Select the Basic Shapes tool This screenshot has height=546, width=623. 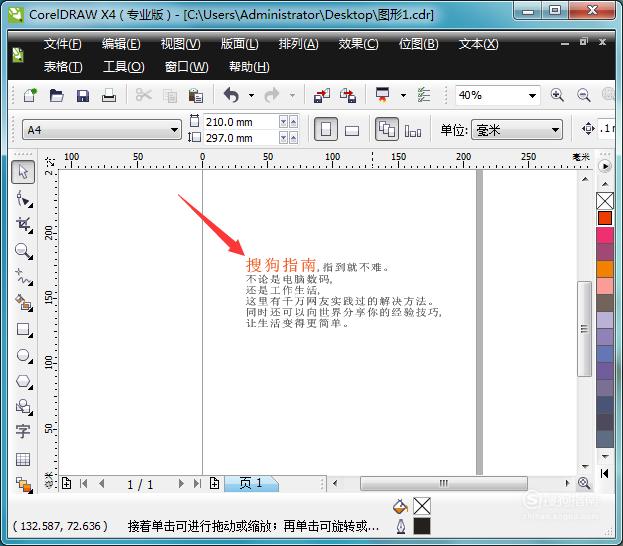point(24,407)
